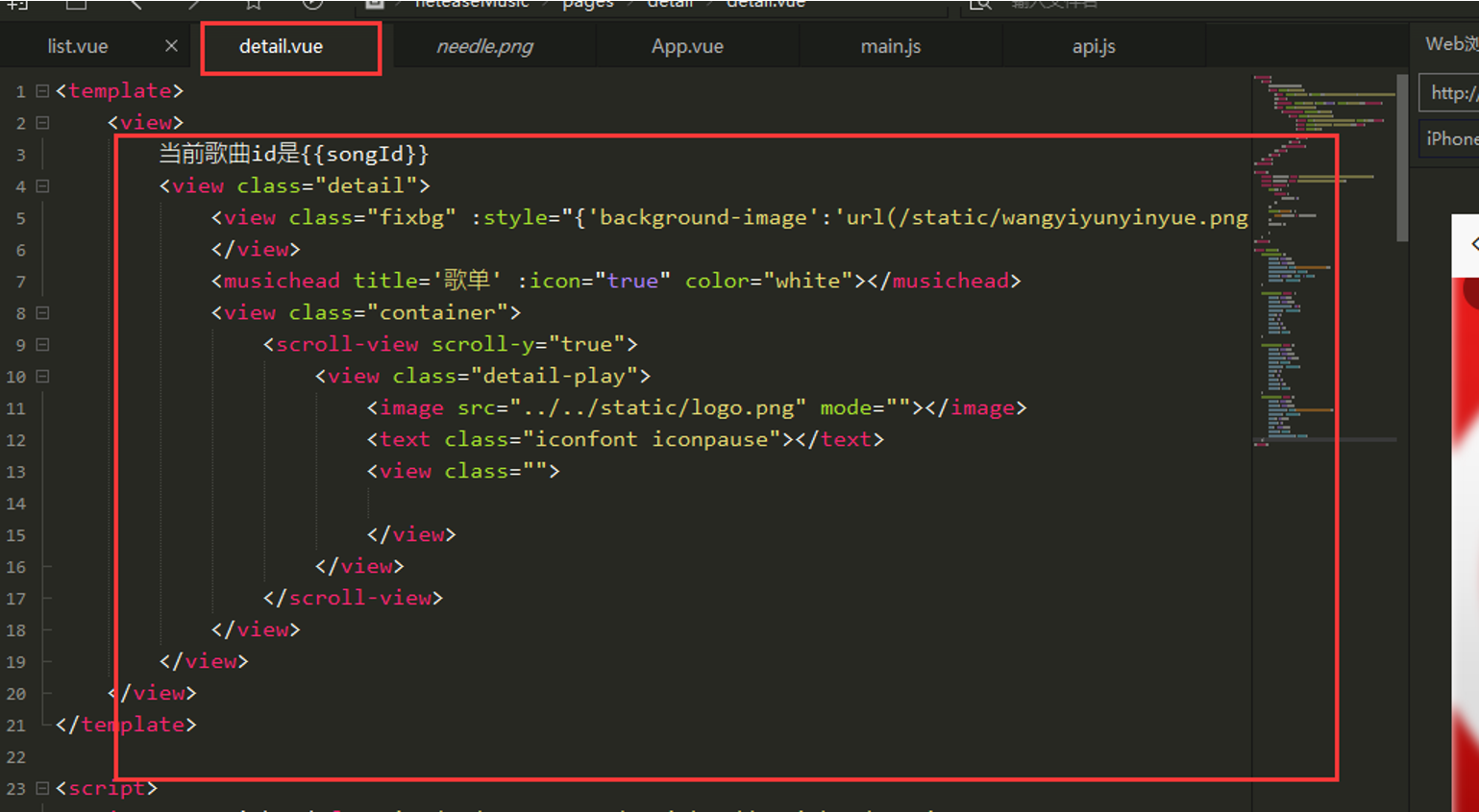Click the "container" class value
1479x812 pixels.
click(x=437, y=312)
